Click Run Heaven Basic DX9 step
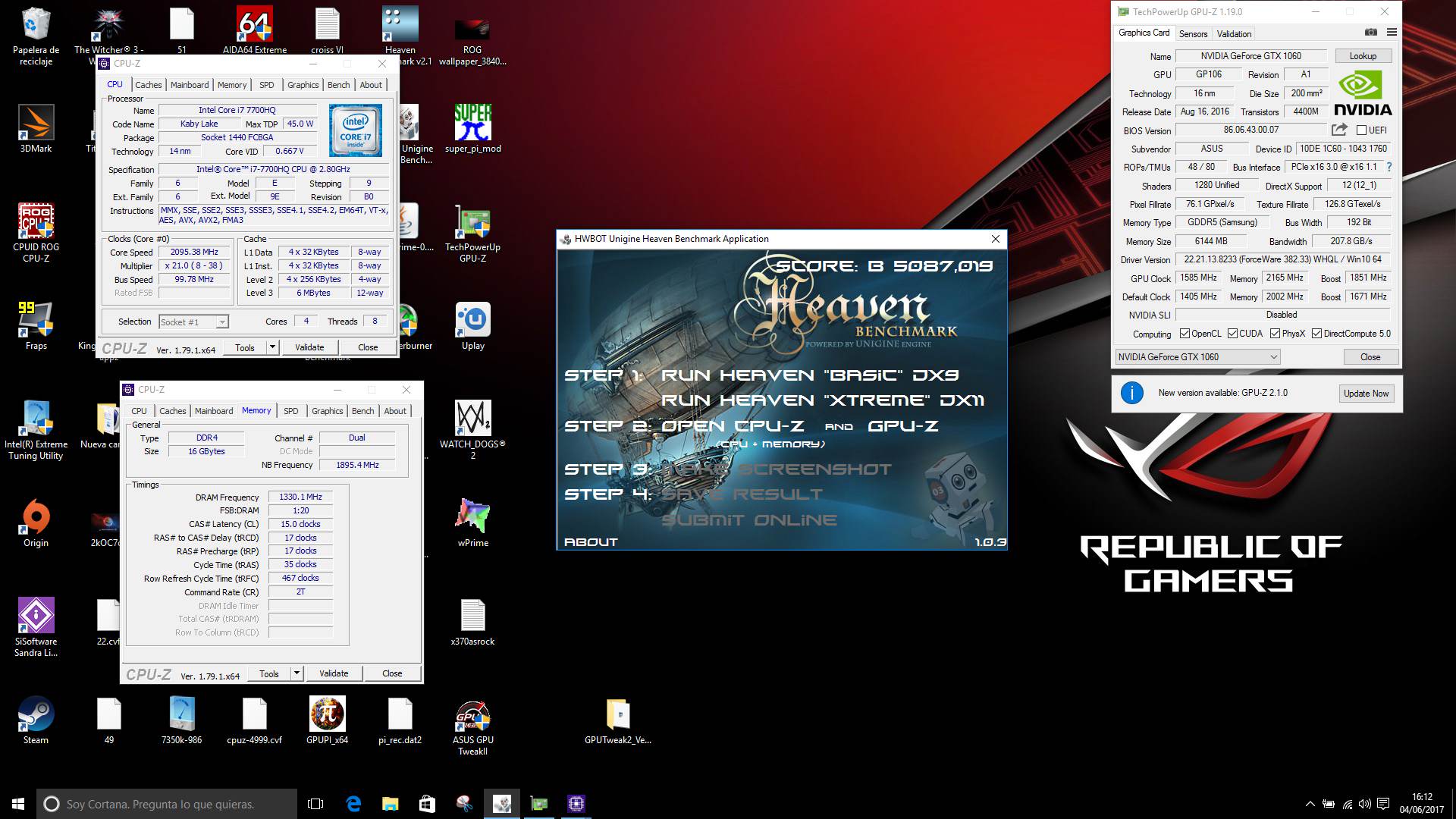 pos(810,375)
